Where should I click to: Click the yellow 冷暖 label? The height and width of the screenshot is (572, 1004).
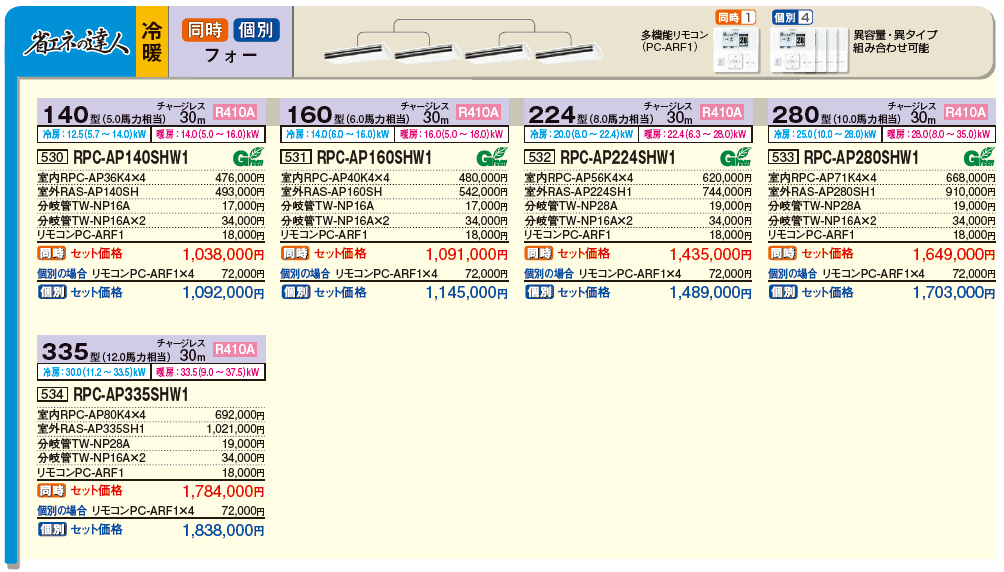[152, 42]
